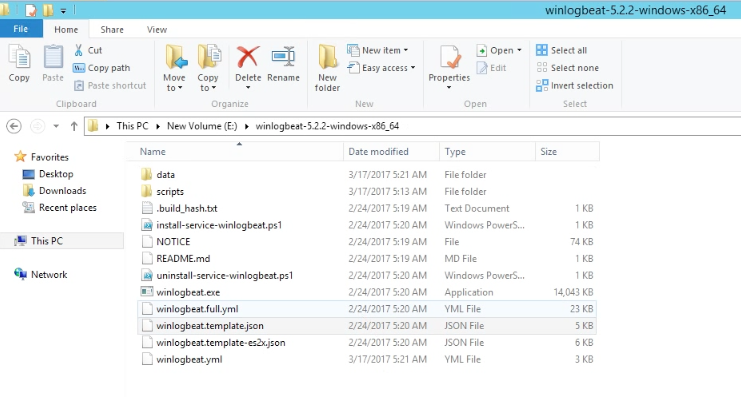741x397 pixels.
Task: Sort by the Size column header
Action: pos(568,152)
